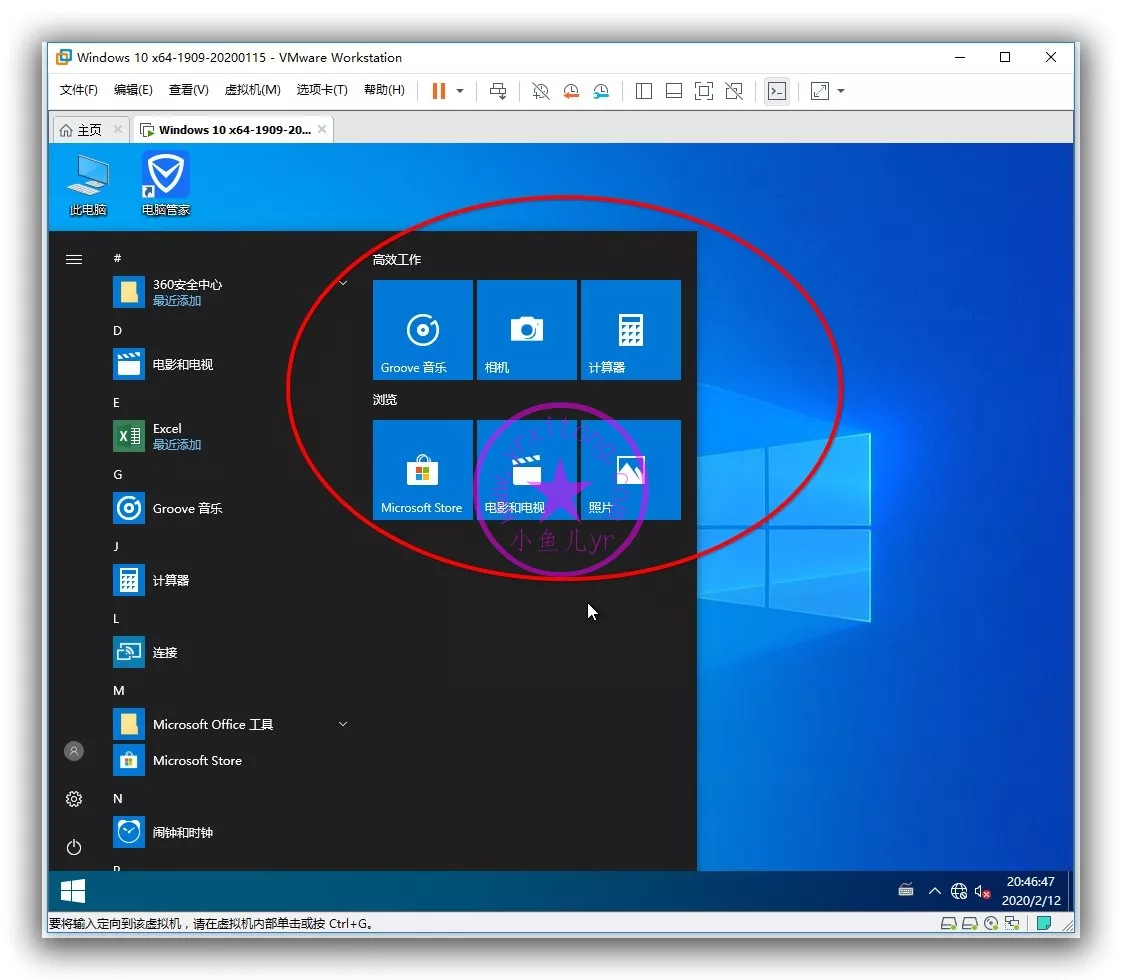Image resolution: width=1122 pixels, height=980 pixels.
Task: Click the power button in start menu
Action: tap(74, 847)
